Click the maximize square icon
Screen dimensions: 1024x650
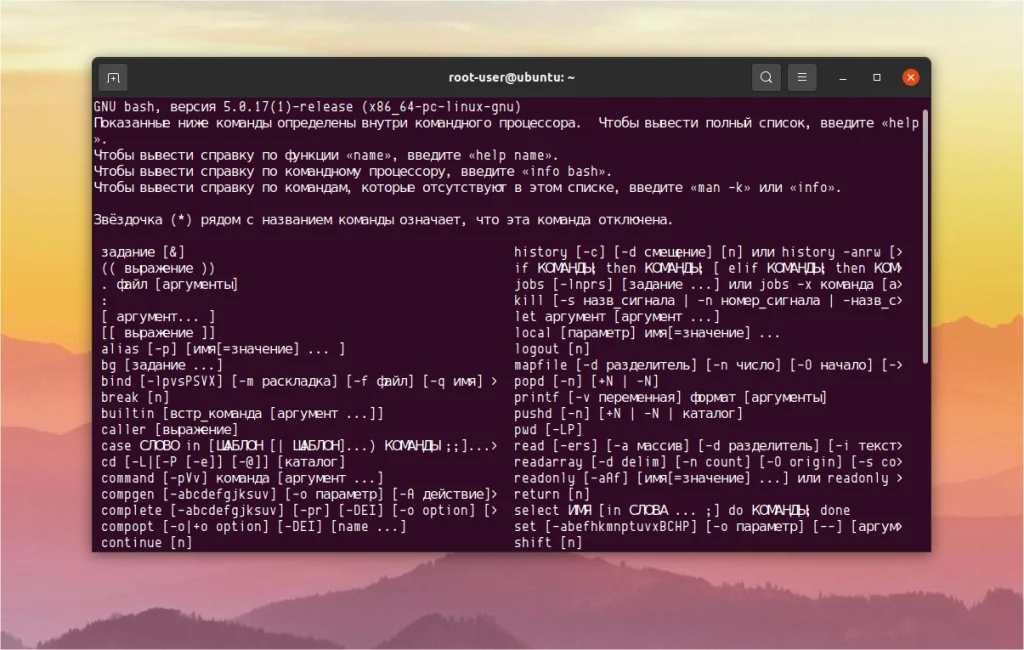[x=876, y=76]
